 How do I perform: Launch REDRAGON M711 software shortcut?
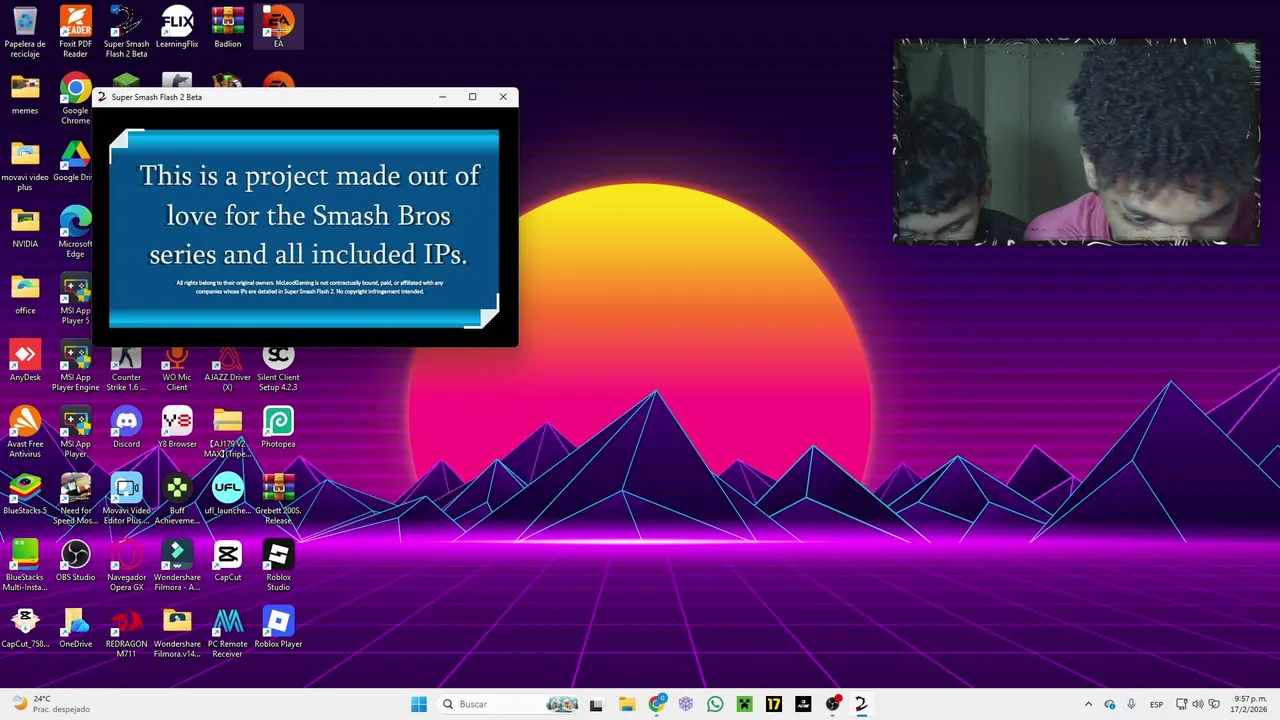coord(126,633)
